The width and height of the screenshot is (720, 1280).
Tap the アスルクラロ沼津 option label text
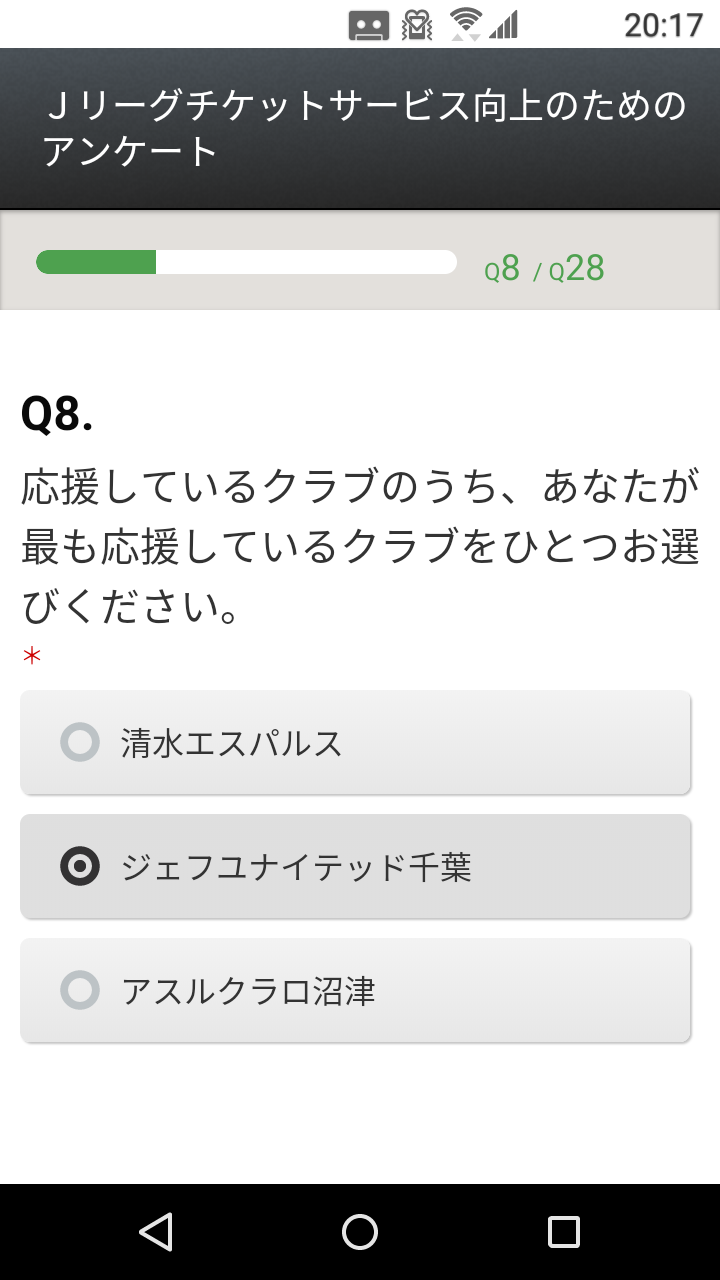(248, 991)
